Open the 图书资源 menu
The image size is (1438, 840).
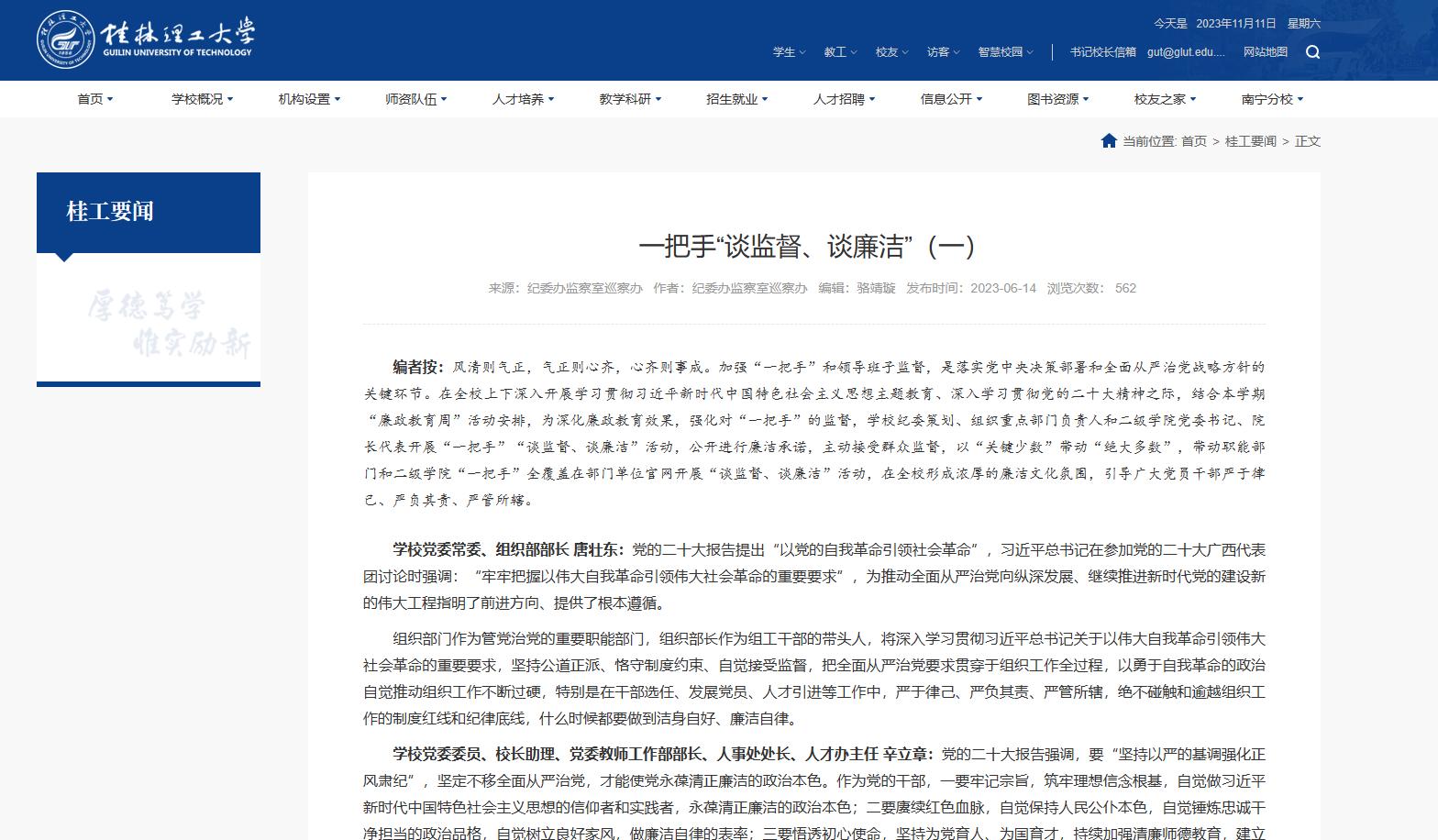coord(1057,99)
